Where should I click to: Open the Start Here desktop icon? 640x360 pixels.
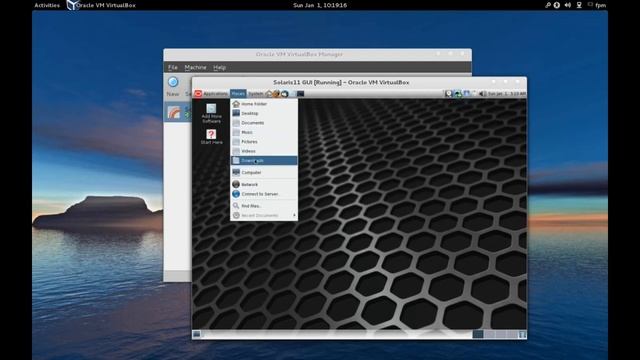click(x=211, y=137)
